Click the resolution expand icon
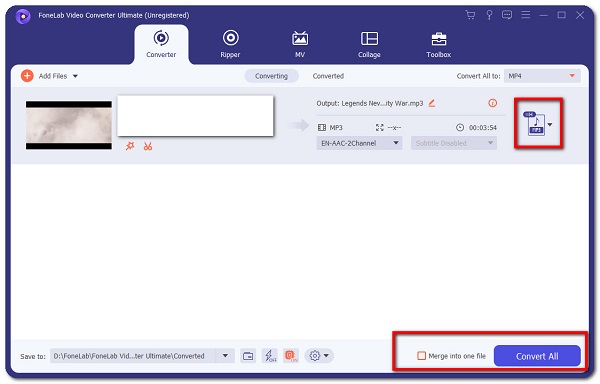Screen dimensions: 600x384 click(x=380, y=127)
